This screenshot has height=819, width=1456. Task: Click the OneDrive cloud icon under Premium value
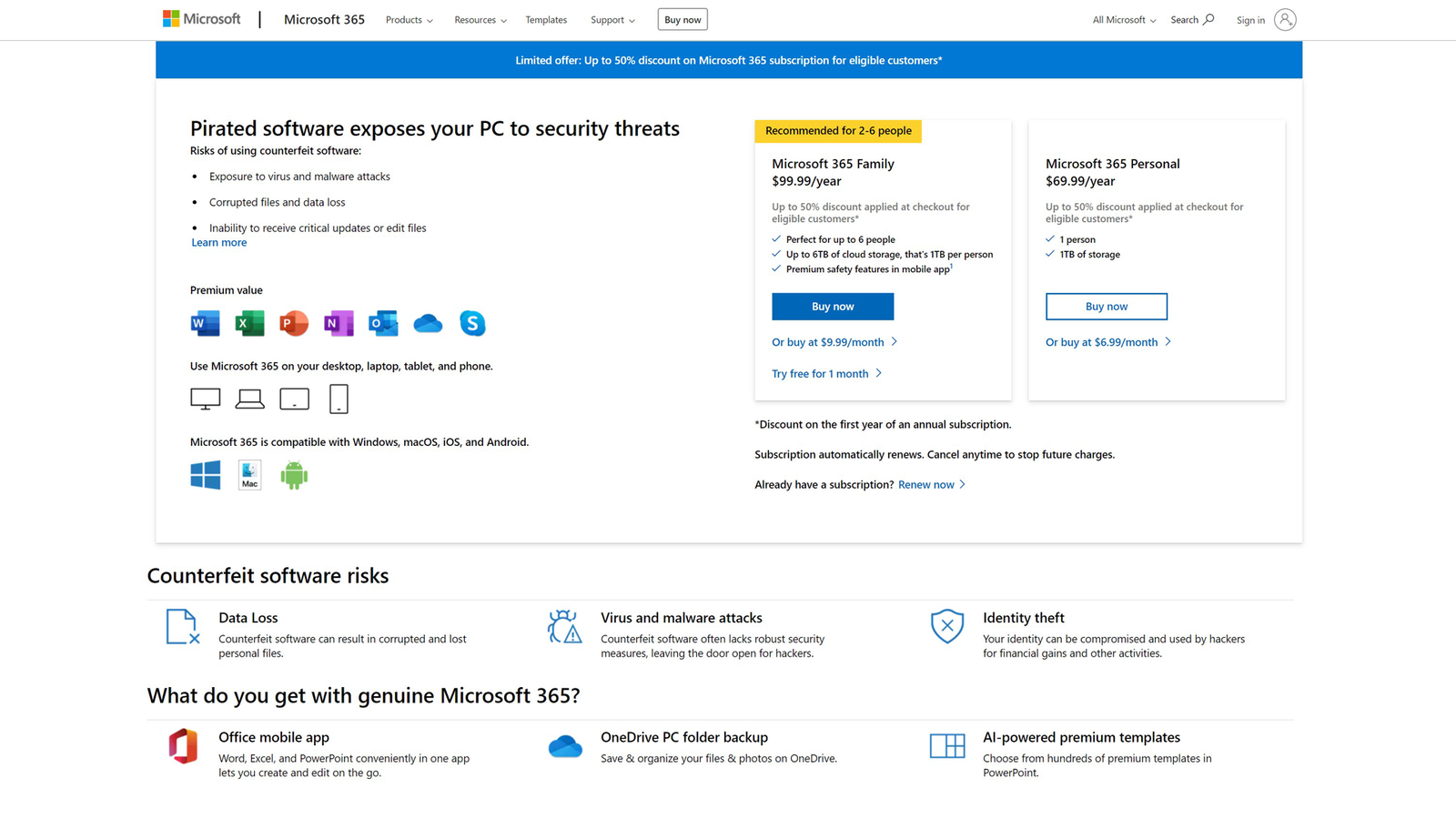tap(428, 323)
